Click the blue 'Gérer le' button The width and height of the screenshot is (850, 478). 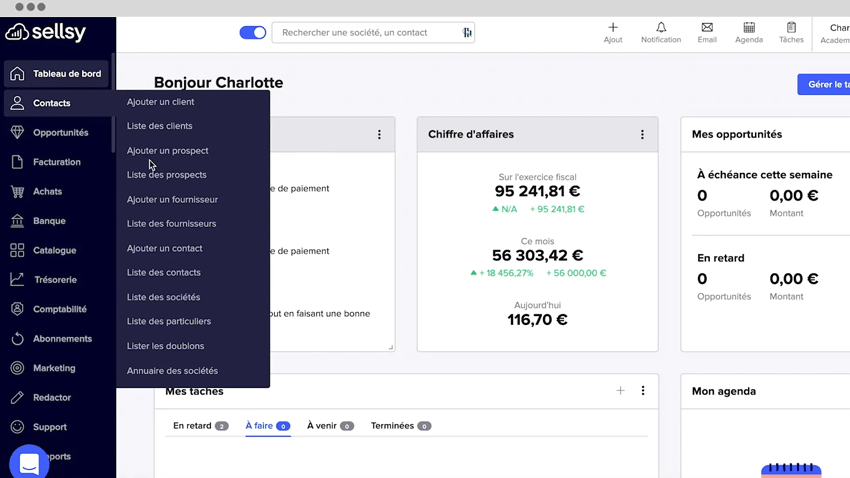pos(823,85)
